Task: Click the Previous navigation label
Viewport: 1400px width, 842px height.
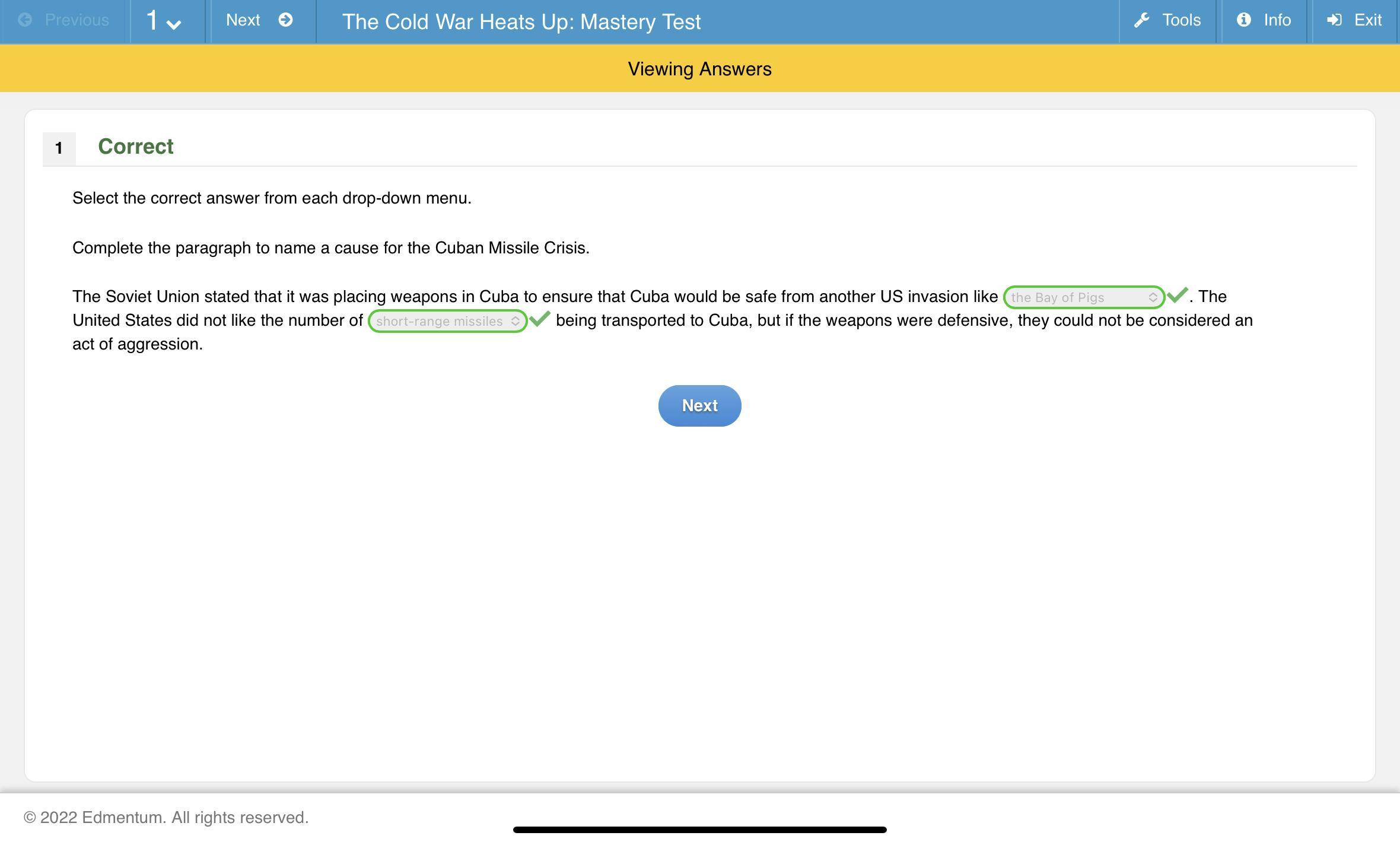Action: coord(77,20)
